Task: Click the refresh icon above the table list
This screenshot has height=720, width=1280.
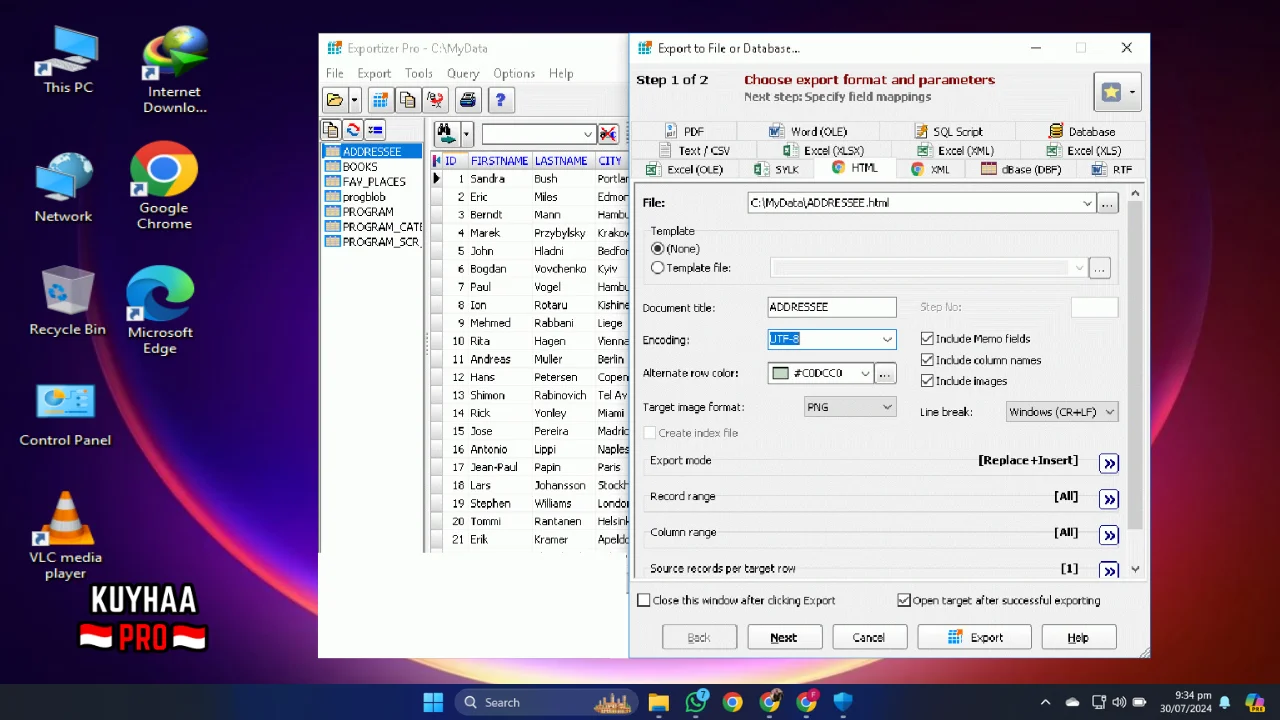Action: click(353, 130)
